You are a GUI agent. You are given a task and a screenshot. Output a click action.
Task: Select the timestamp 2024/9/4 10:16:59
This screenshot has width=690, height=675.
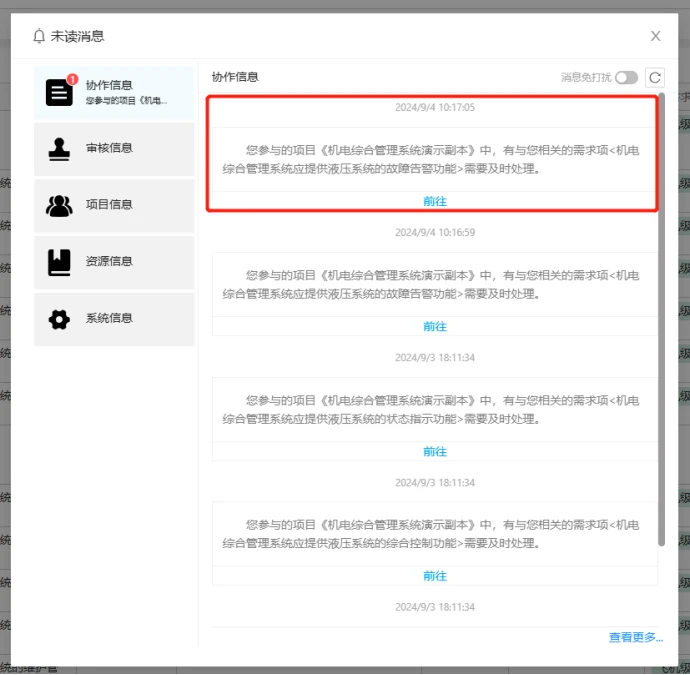point(435,232)
